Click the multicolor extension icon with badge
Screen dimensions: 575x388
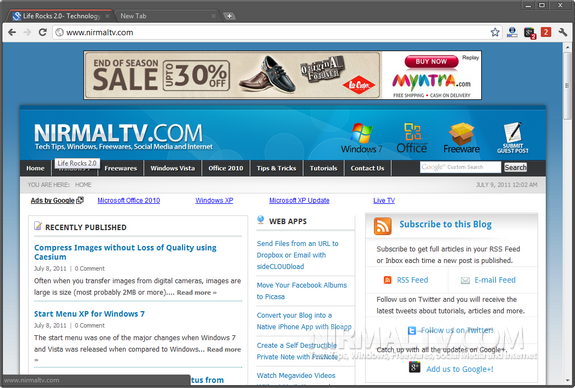[x=530, y=33]
